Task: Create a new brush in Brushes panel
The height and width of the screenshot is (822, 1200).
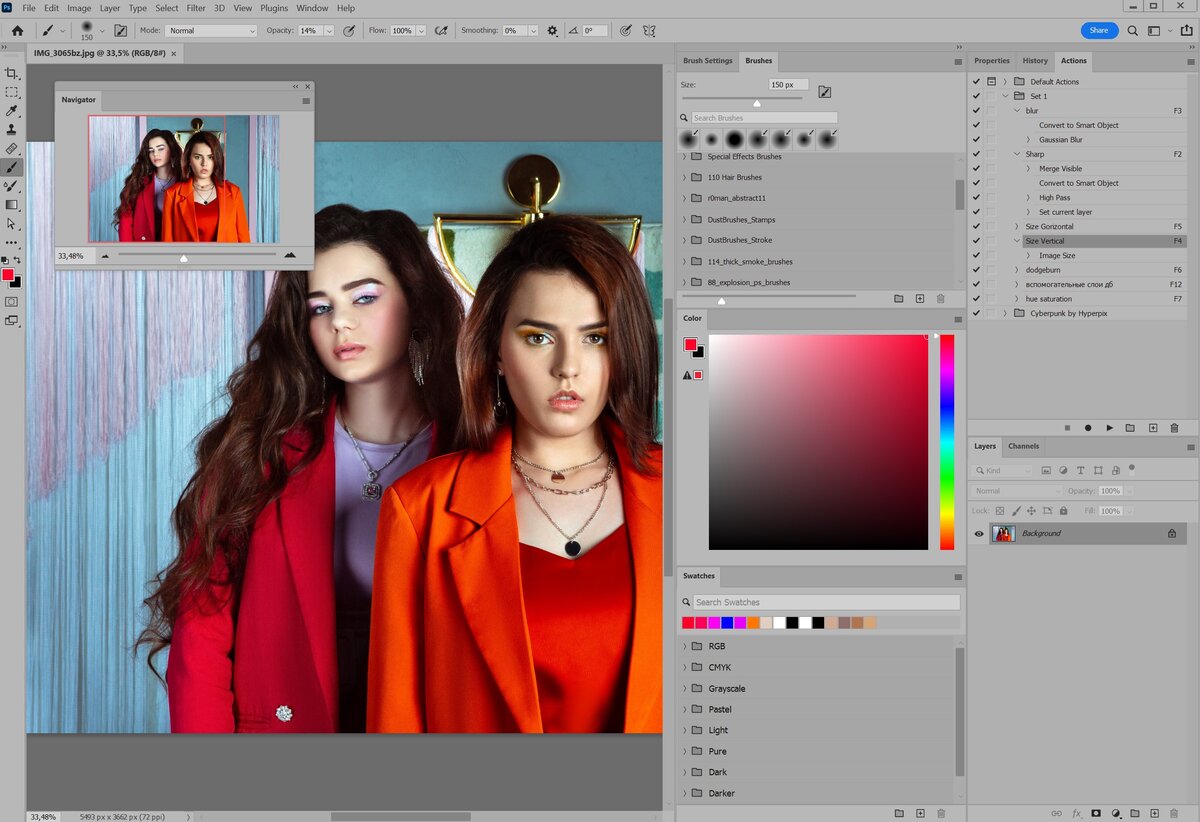Action: 920,298
